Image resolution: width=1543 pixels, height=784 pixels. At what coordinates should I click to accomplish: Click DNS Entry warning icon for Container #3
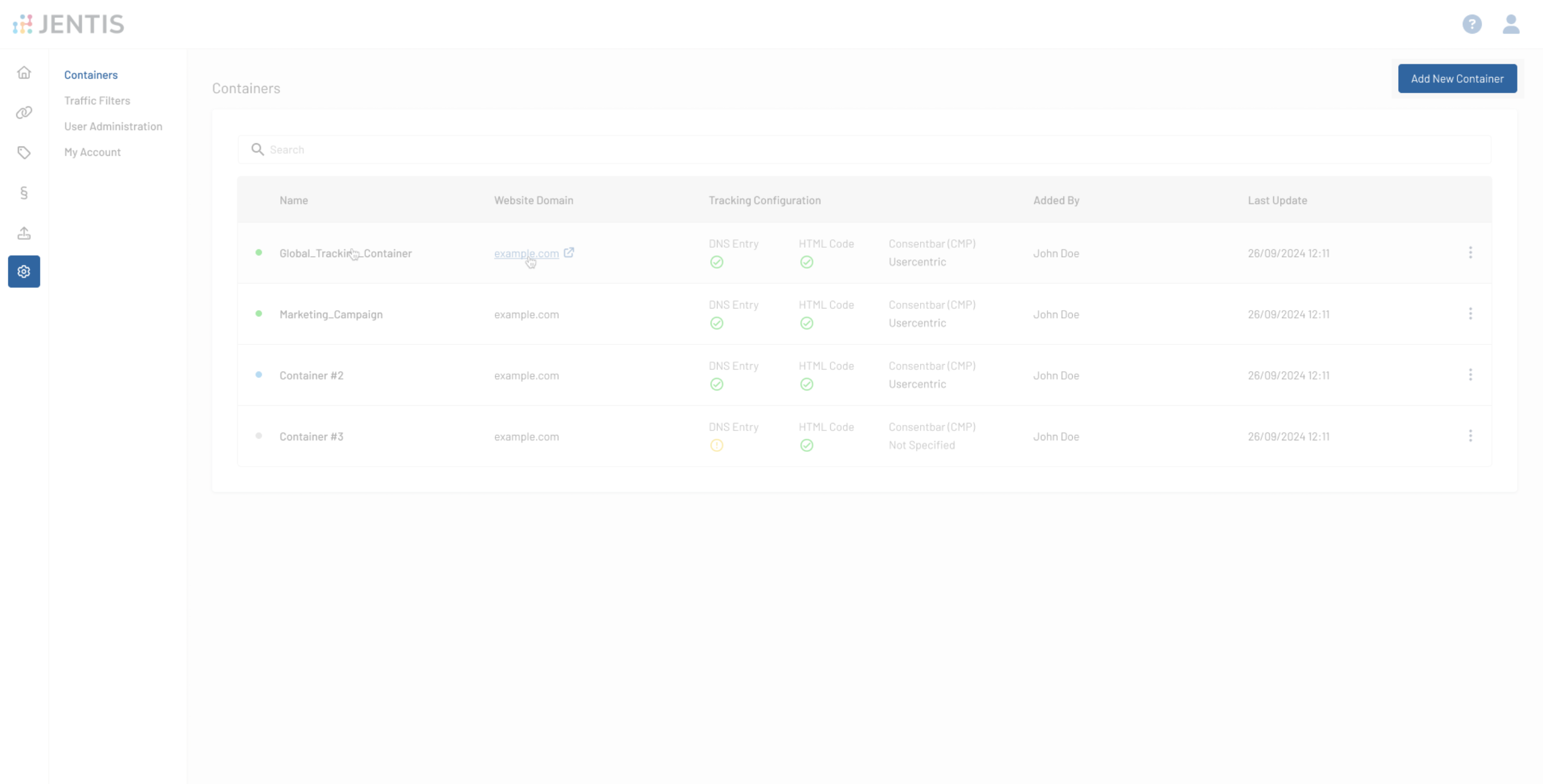(x=716, y=446)
